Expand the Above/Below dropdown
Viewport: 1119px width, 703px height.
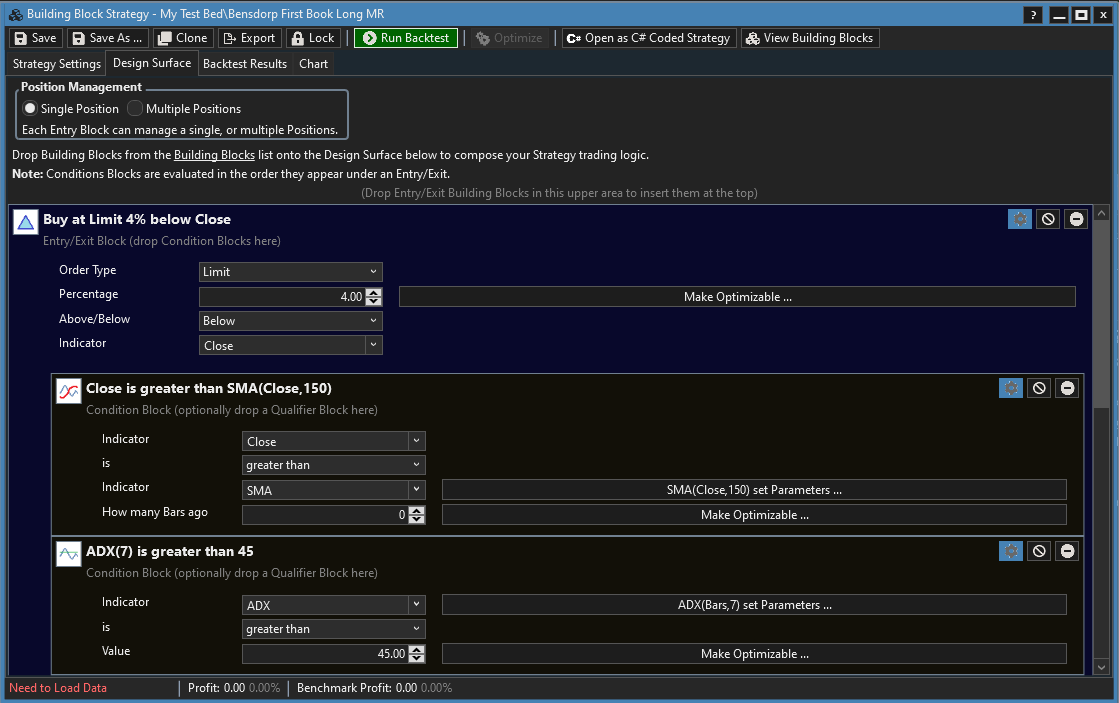(x=290, y=321)
